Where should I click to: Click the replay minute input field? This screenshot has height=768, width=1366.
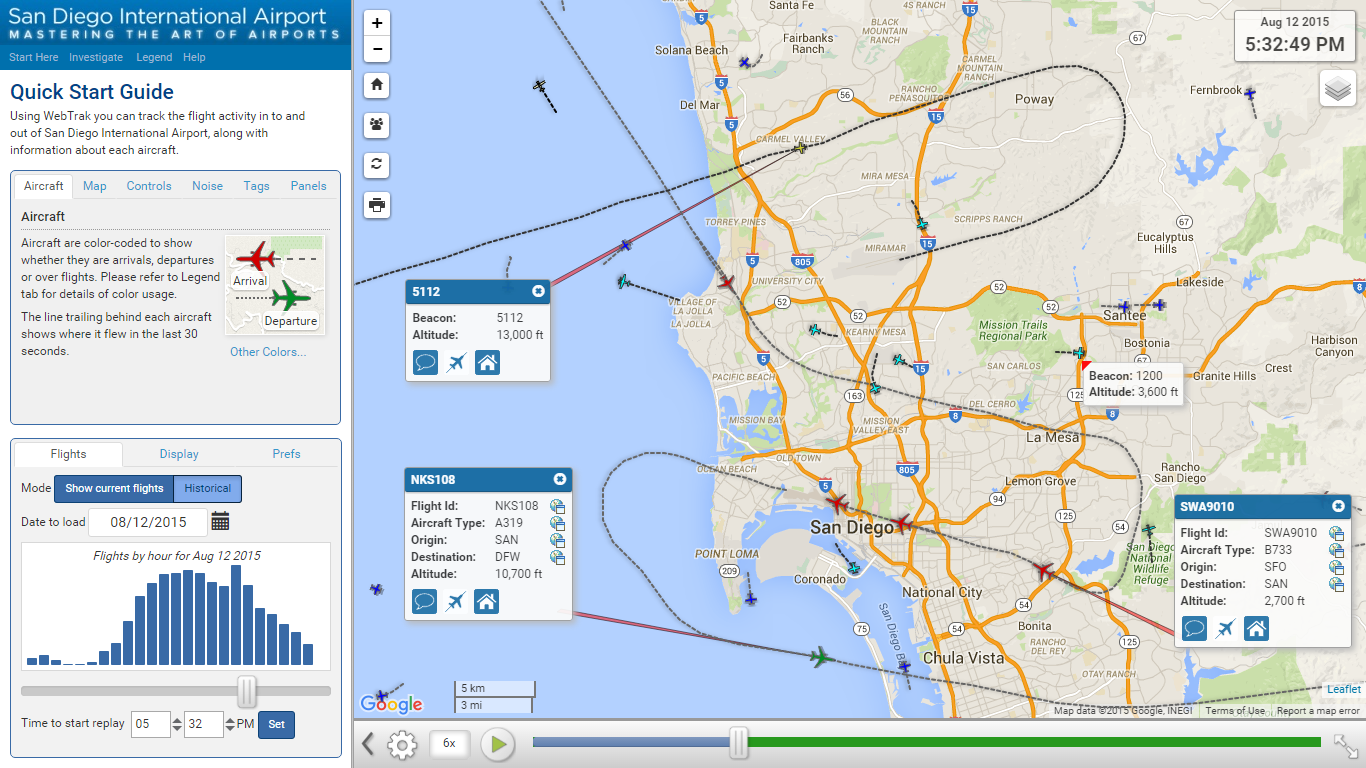coord(204,724)
